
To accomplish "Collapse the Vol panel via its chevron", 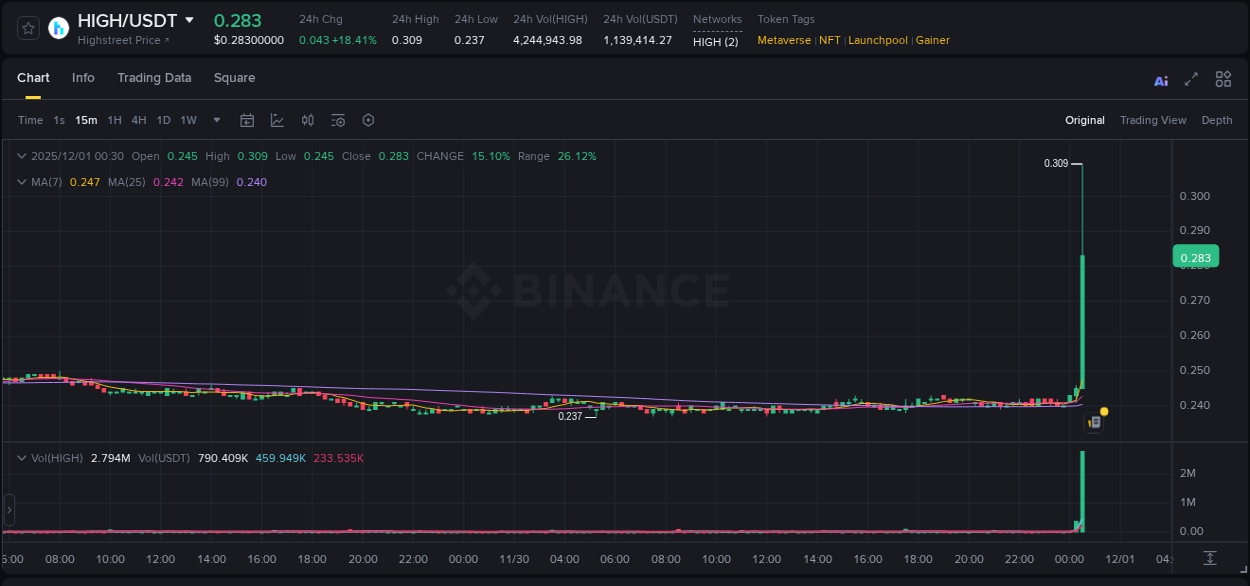I will tap(21, 457).
